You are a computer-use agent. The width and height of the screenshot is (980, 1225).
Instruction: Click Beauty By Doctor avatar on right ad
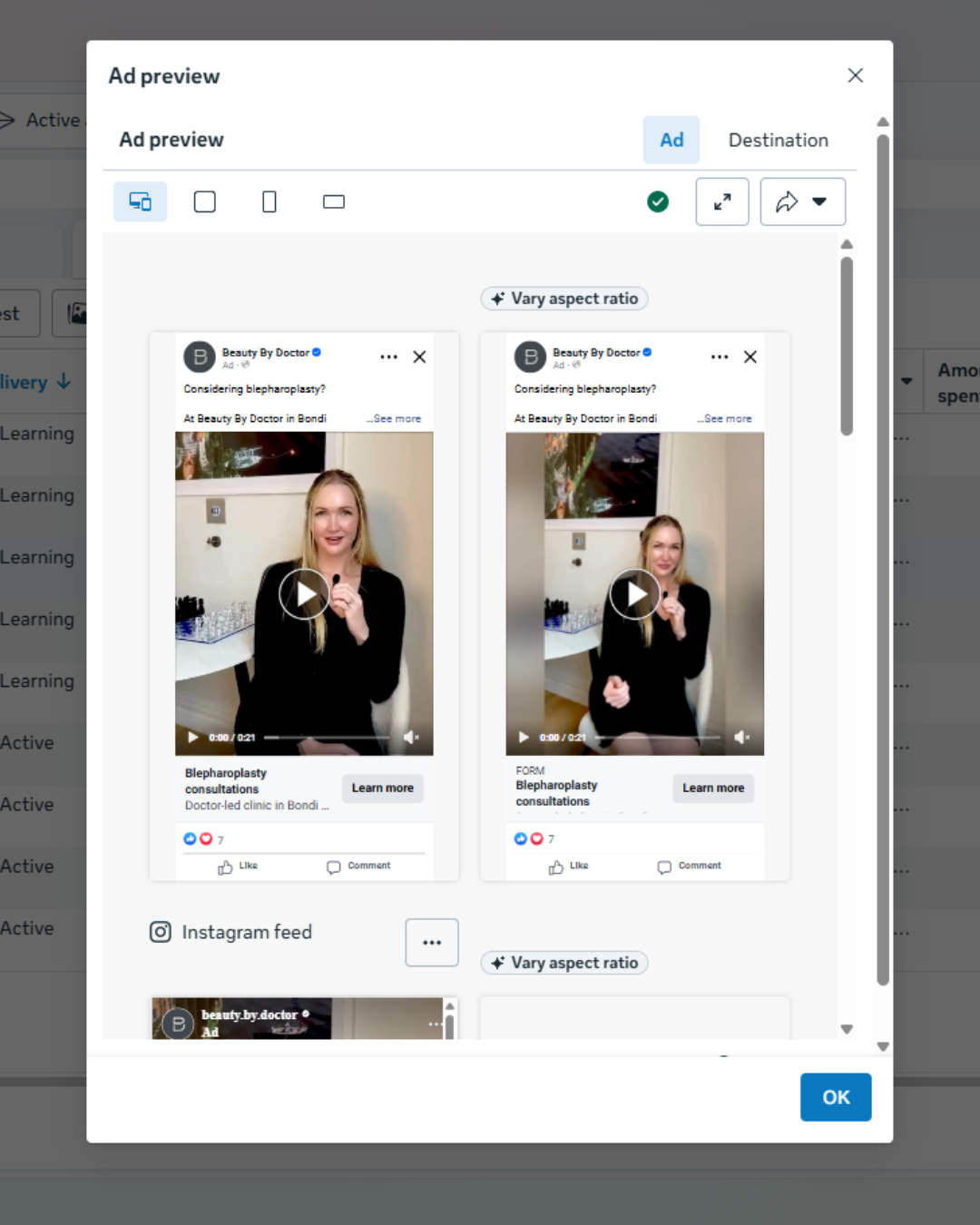pos(531,357)
